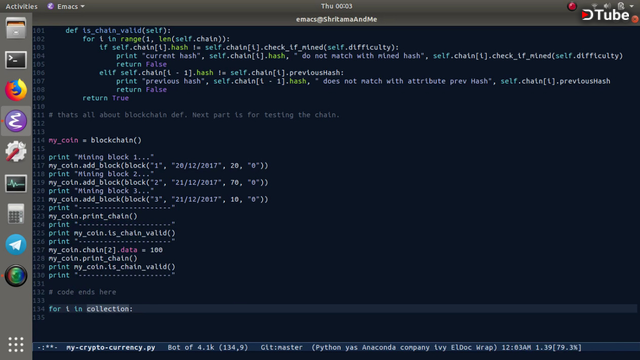Open the clock showing Thu 00:03
640x360 pixels.
(x=336, y=6)
